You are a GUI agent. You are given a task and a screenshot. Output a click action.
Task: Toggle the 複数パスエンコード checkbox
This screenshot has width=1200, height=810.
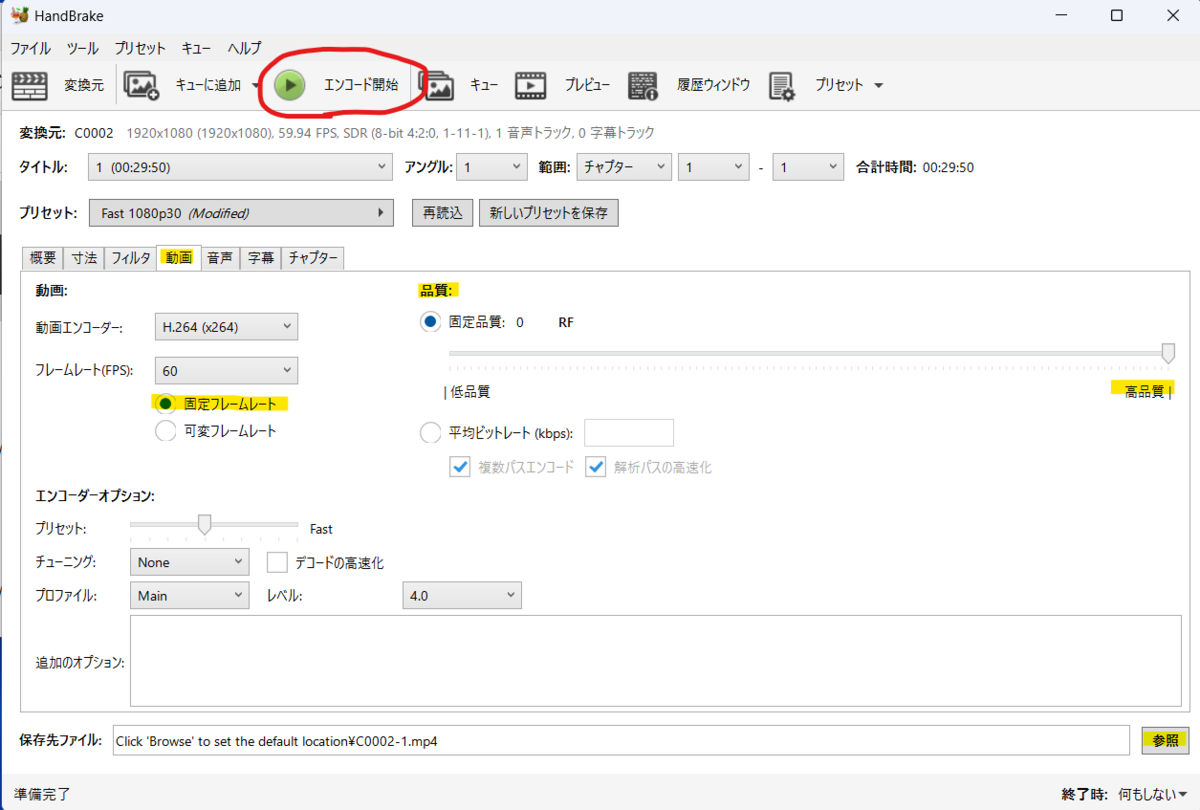click(460, 467)
